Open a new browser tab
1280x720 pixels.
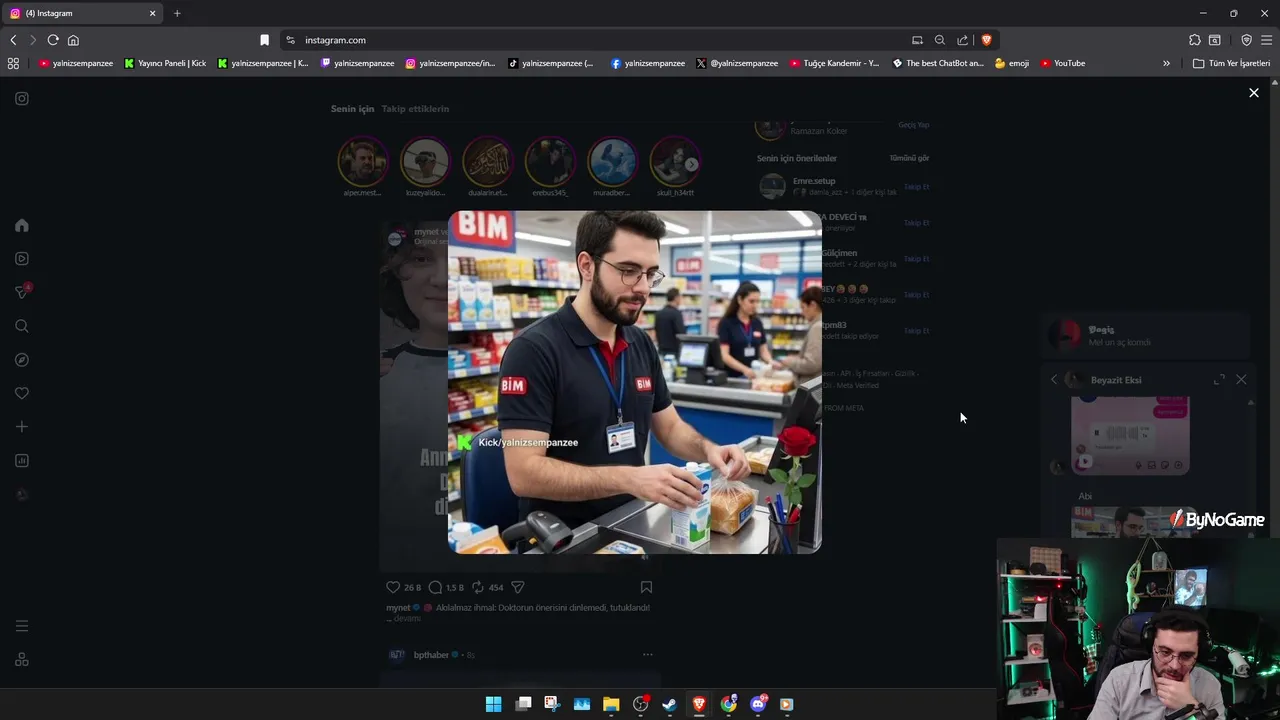[177, 13]
